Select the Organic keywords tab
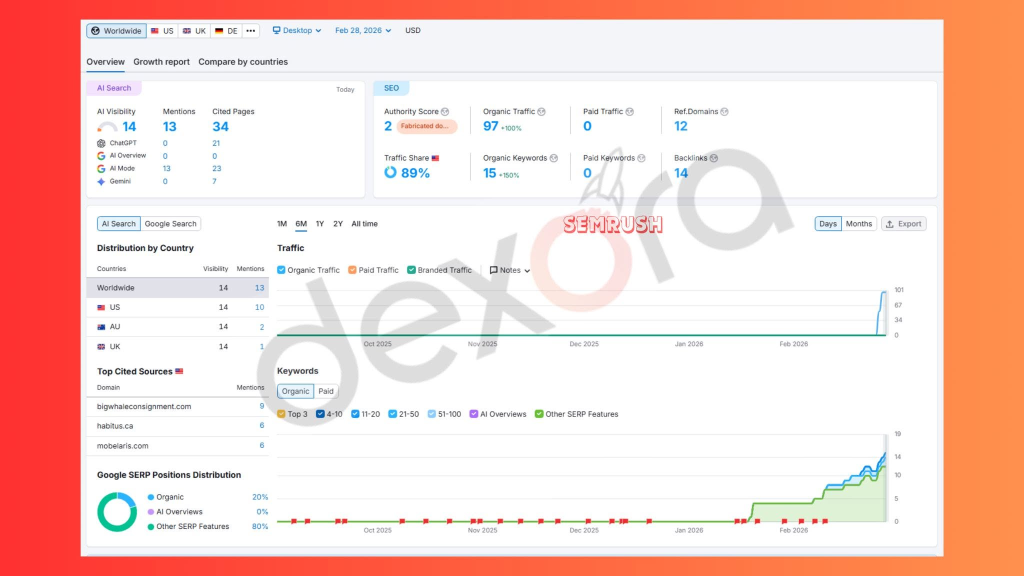Viewport: 1024px width, 576px height. (x=296, y=391)
